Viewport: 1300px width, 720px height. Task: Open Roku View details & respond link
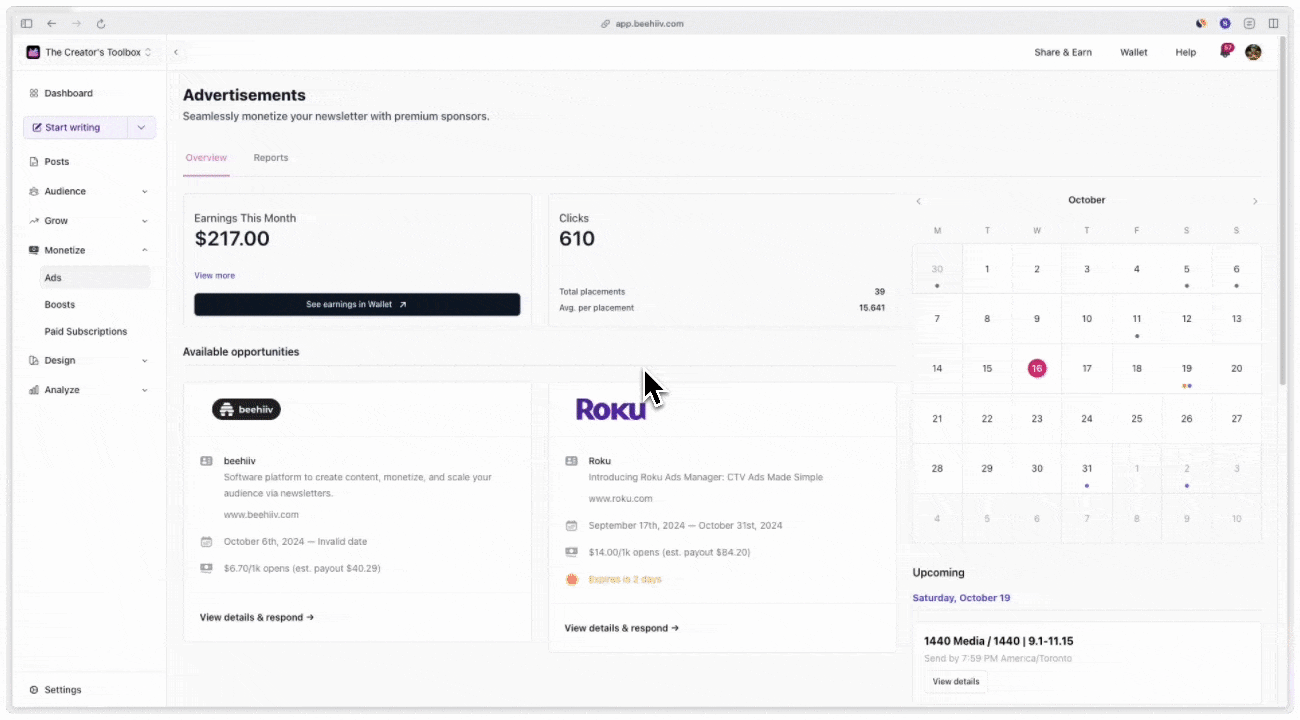coord(622,628)
